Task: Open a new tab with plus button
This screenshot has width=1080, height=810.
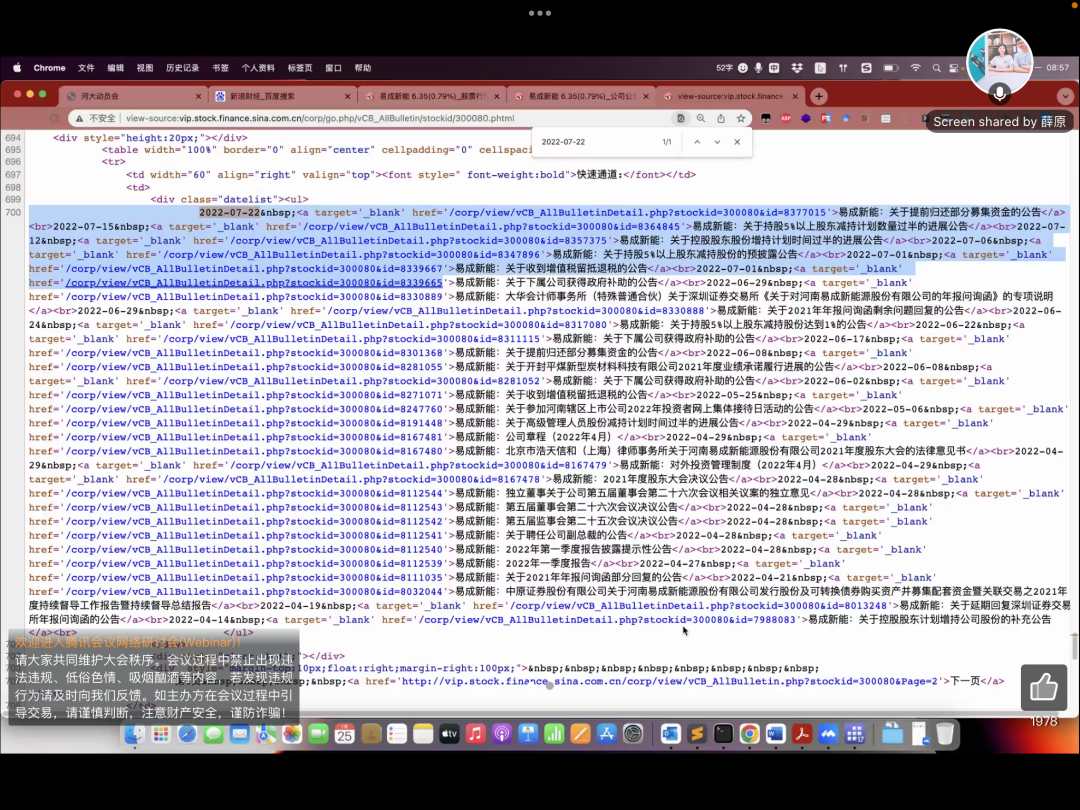Action: click(x=818, y=96)
